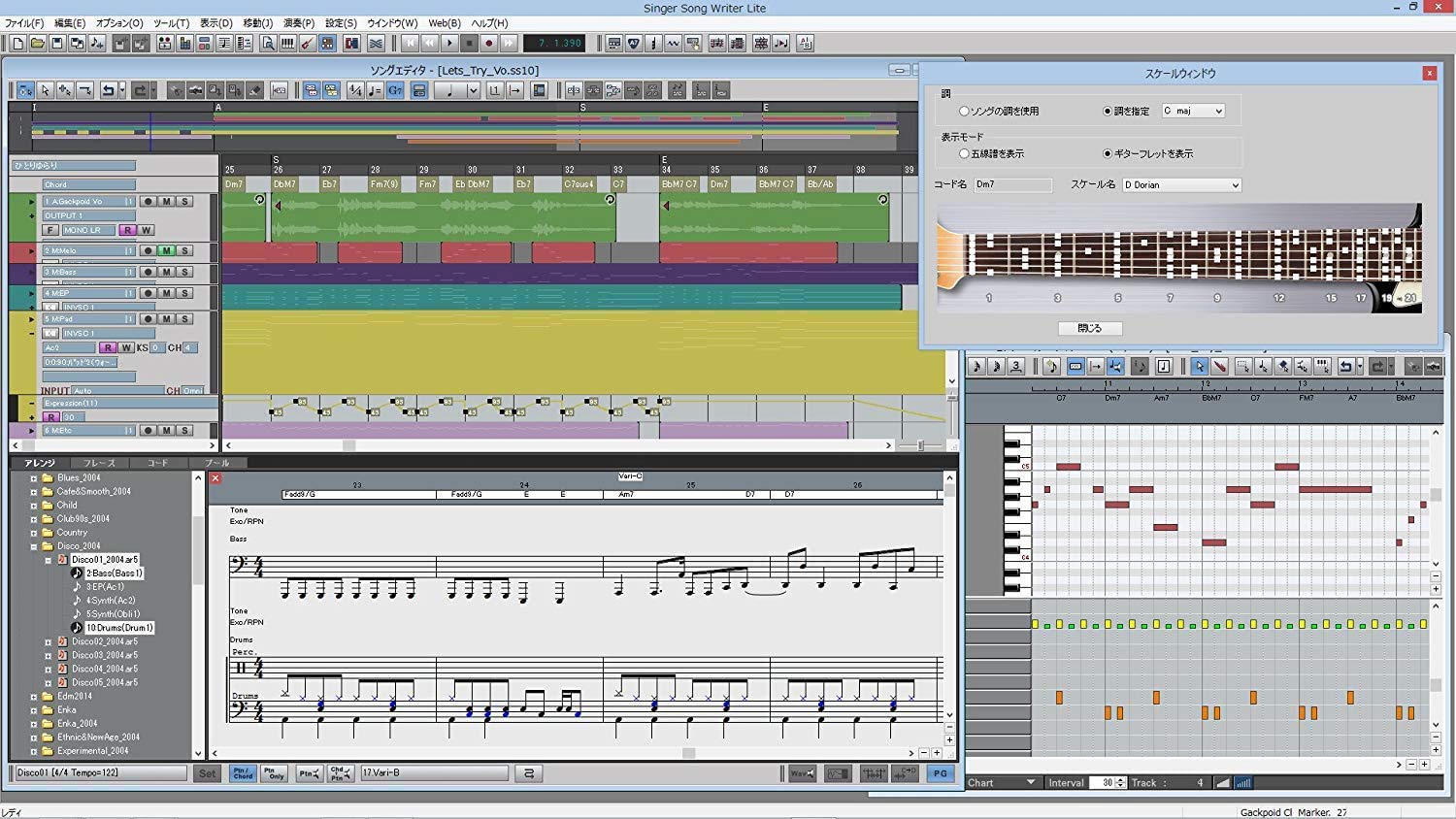Click the red Record transport button
This screenshot has width=1456, height=819.
(x=489, y=43)
